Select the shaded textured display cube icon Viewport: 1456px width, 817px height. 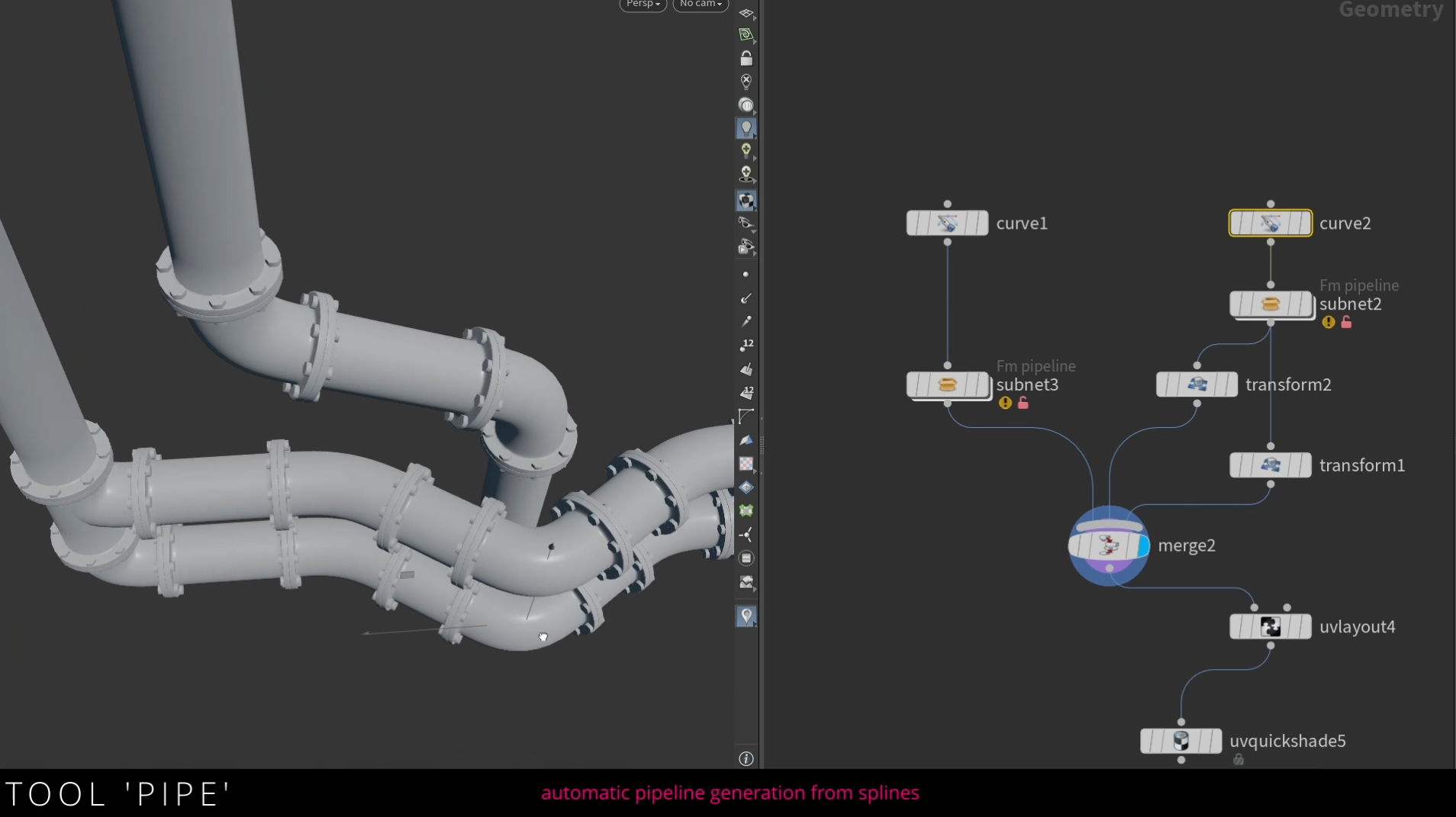coord(746,201)
